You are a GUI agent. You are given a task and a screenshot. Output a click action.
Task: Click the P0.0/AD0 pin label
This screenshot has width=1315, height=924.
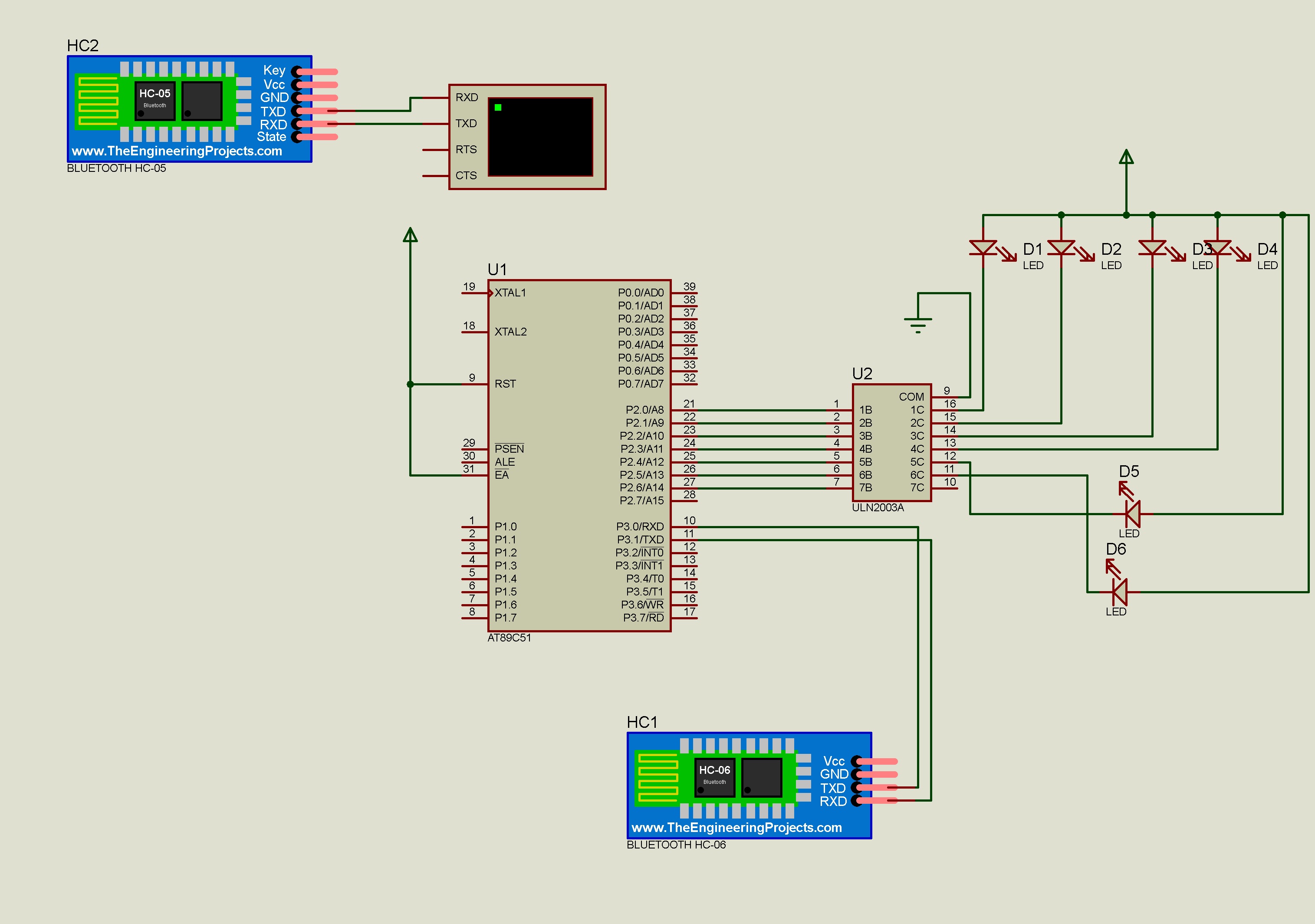point(641,293)
